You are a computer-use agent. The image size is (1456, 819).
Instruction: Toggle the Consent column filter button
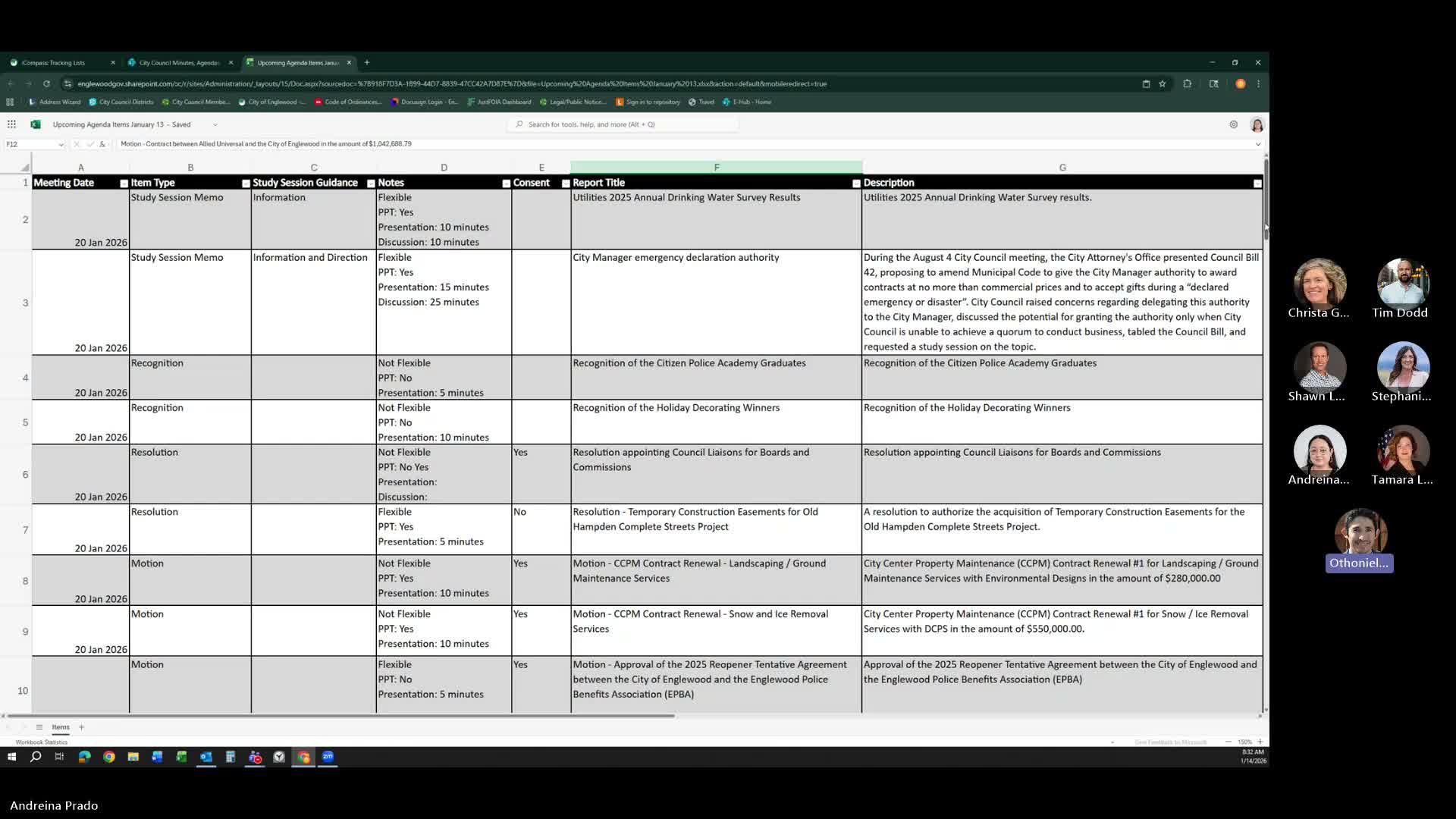point(566,184)
